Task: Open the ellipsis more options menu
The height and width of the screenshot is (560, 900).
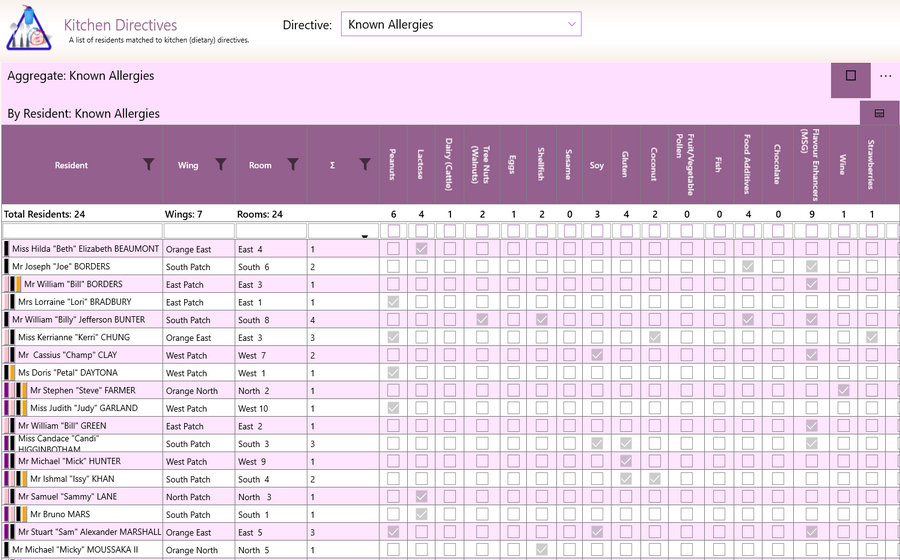Action: (885, 76)
